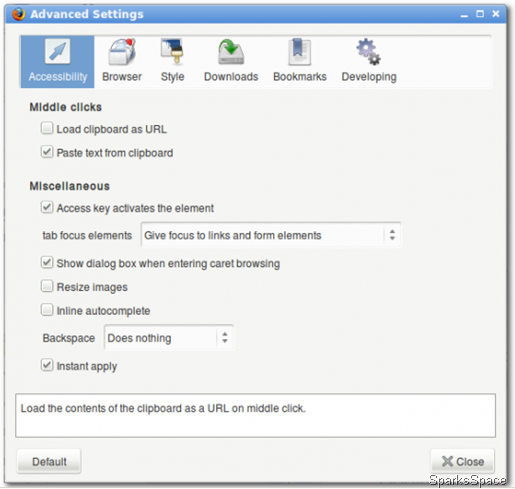Open the Browser globe icon
Image resolution: width=515 pixels, height=489 pixels.
tap(122, 52)
